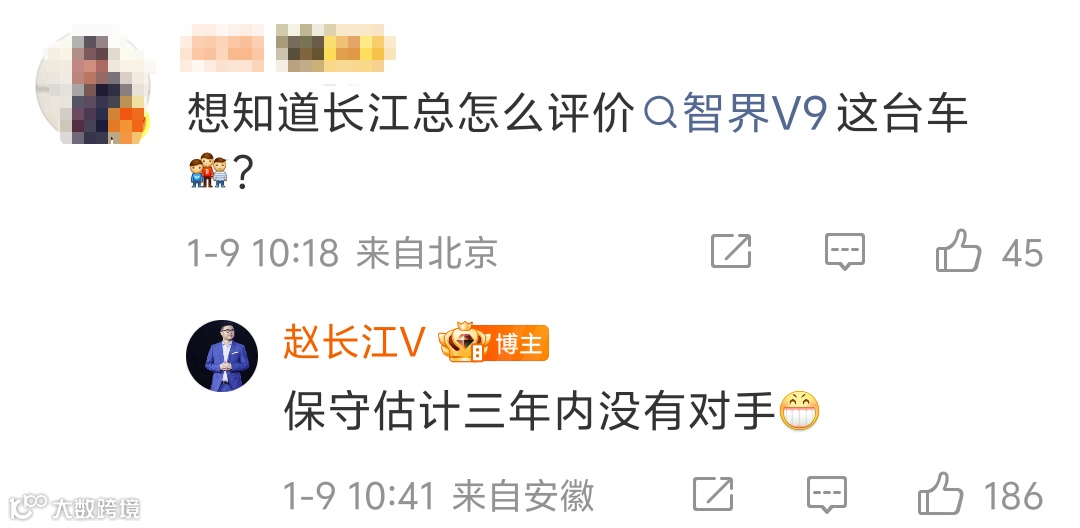This screenshot has height=528, width=1080.
Task: Click the family emoji in the comment
Action: point(208,171)
